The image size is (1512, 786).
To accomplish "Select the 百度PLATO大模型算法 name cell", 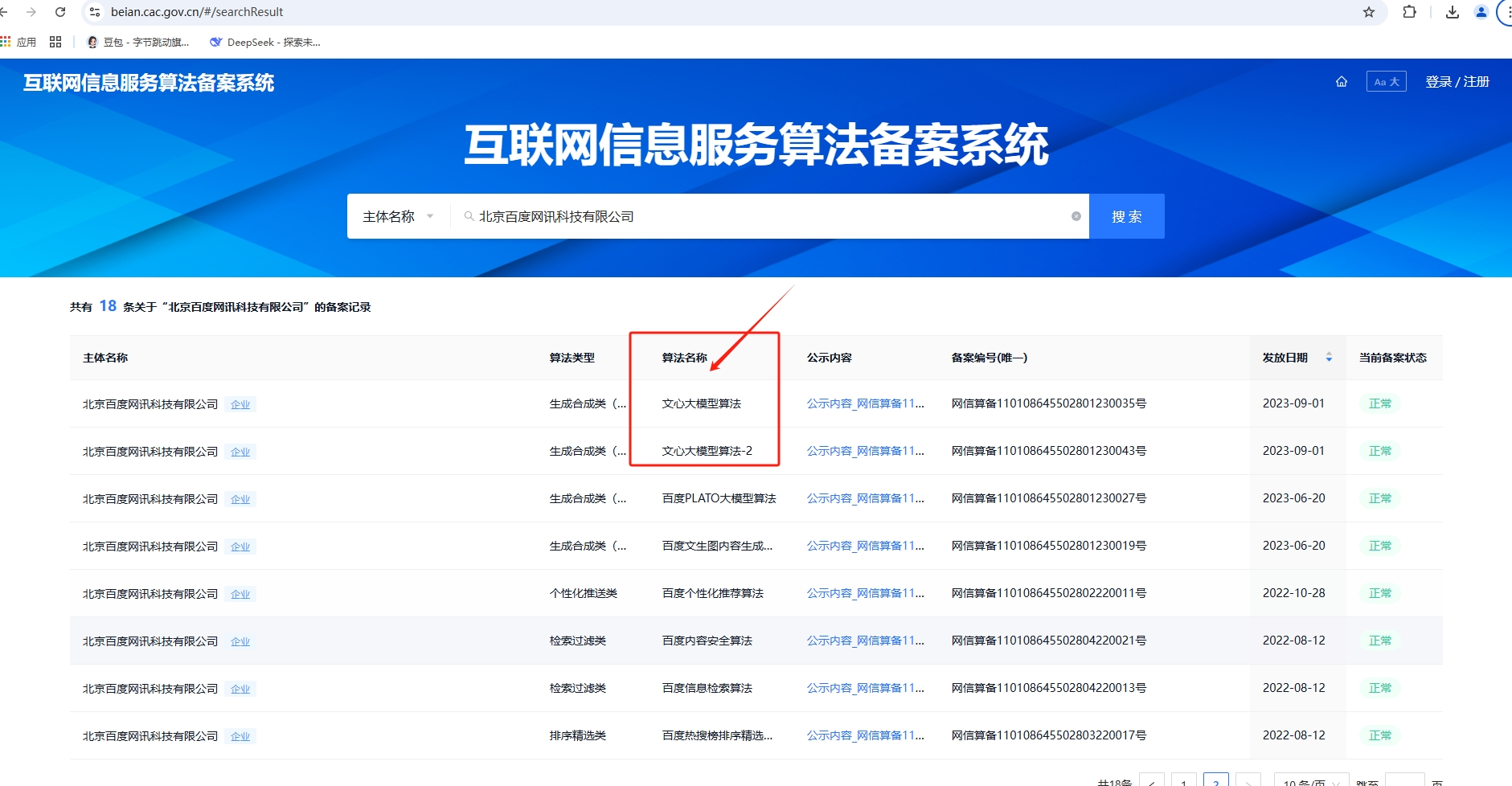I will point(719,498).
